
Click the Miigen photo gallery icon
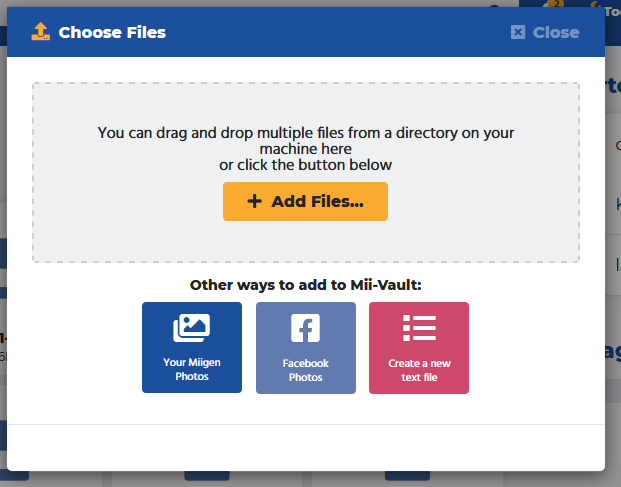click(x=191, y=328)
